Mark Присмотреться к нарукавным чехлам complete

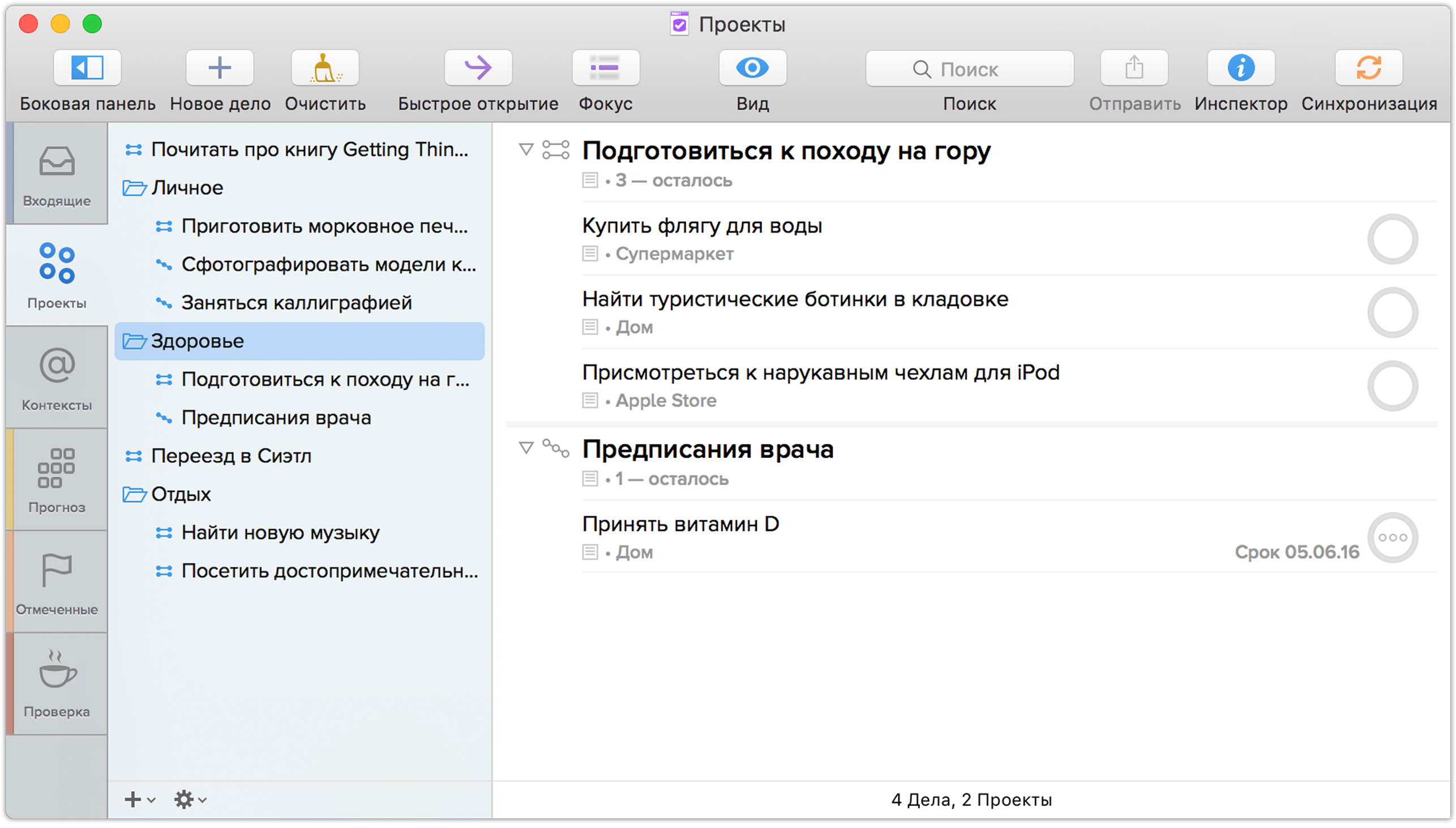[x=1392, y=385]
